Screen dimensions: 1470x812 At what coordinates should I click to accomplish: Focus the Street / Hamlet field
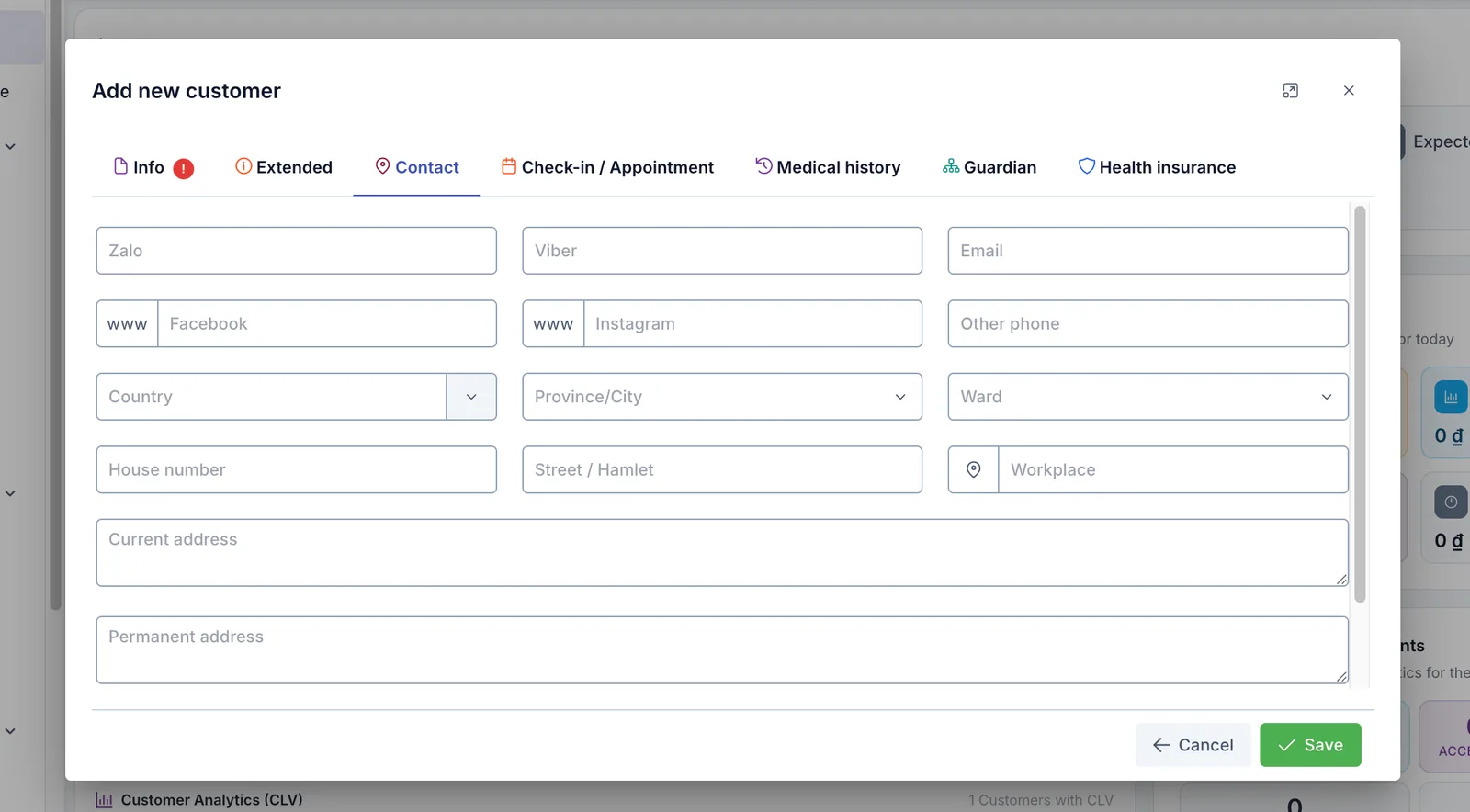[x=722, y=469]
